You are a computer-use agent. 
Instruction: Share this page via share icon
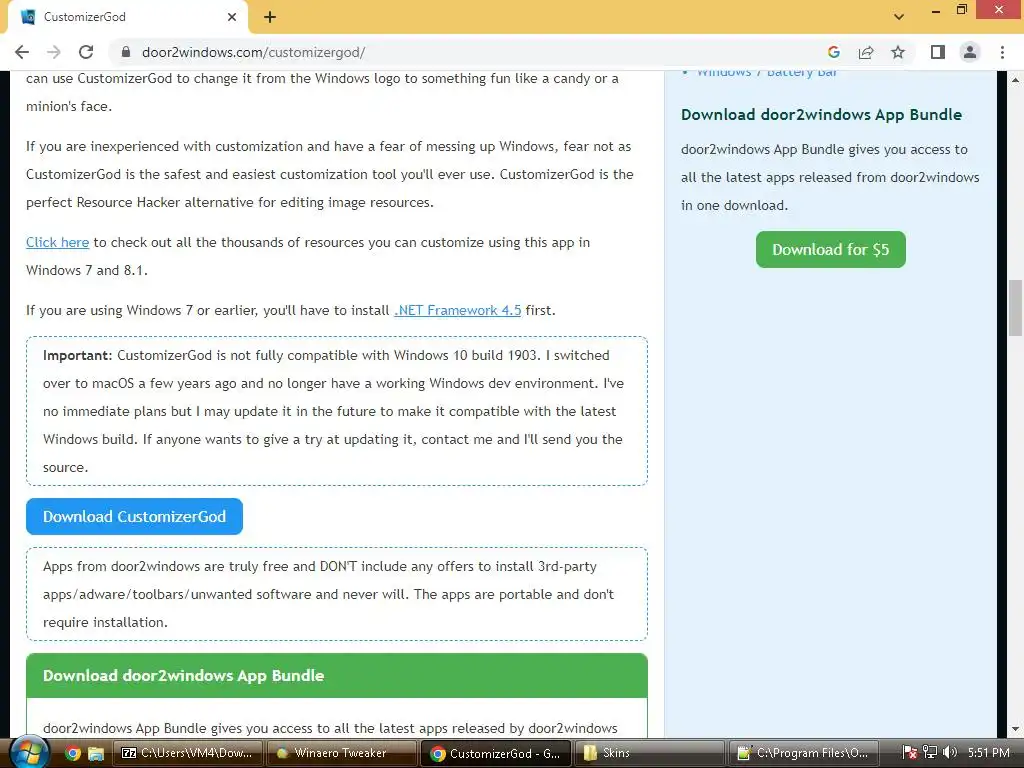pyautogui.click(x=866, y=52)
